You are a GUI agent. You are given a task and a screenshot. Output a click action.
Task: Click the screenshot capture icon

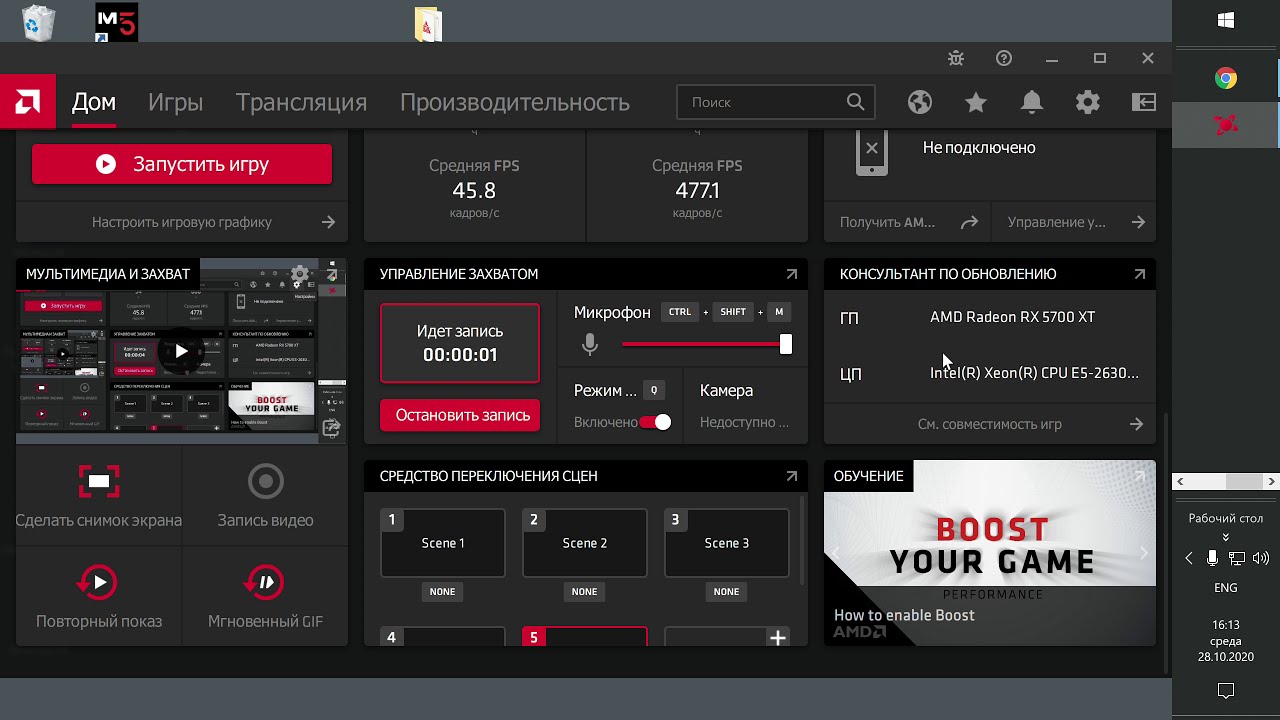pos(98,481)
